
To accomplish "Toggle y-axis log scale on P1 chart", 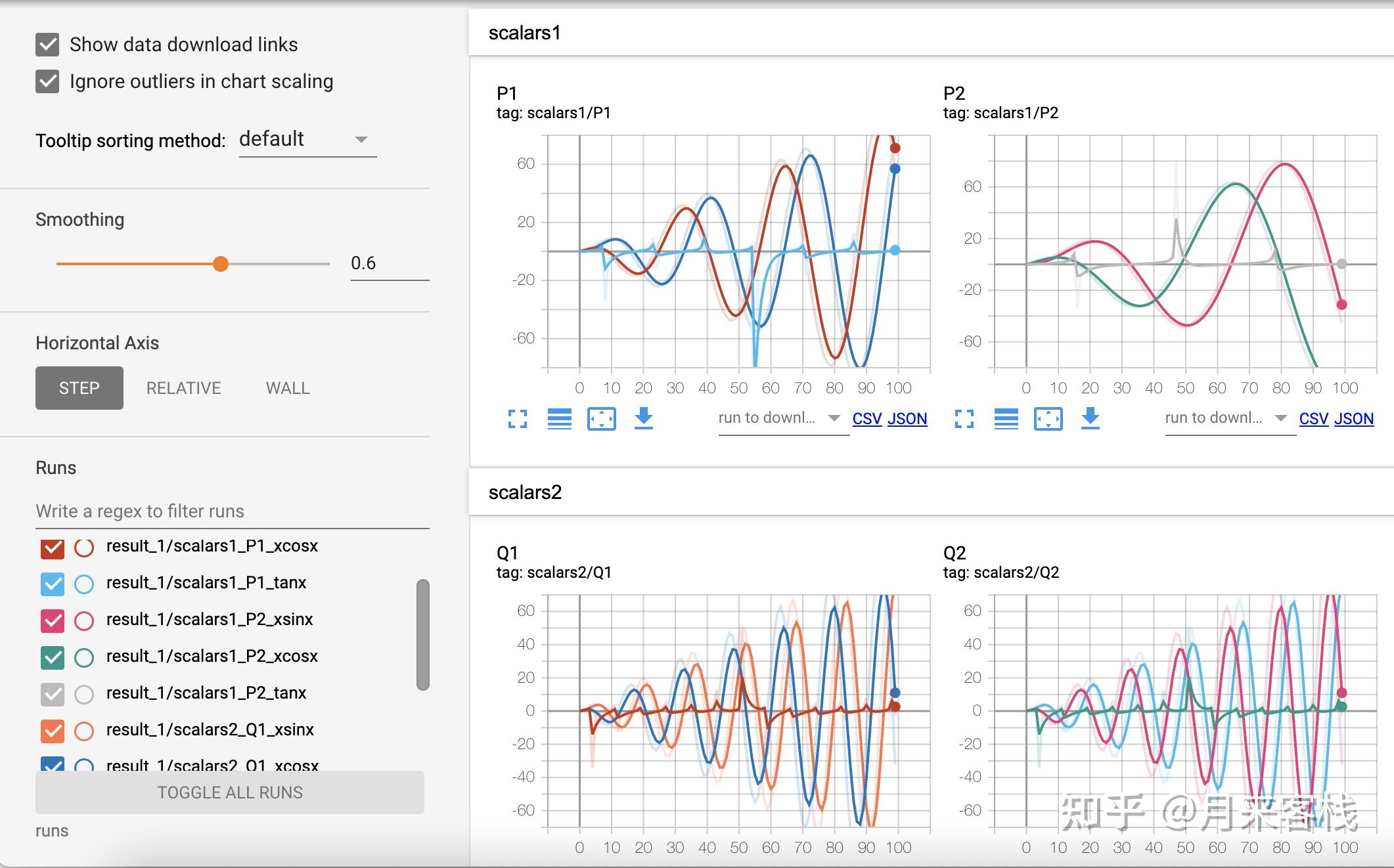I will click(560, 418).
